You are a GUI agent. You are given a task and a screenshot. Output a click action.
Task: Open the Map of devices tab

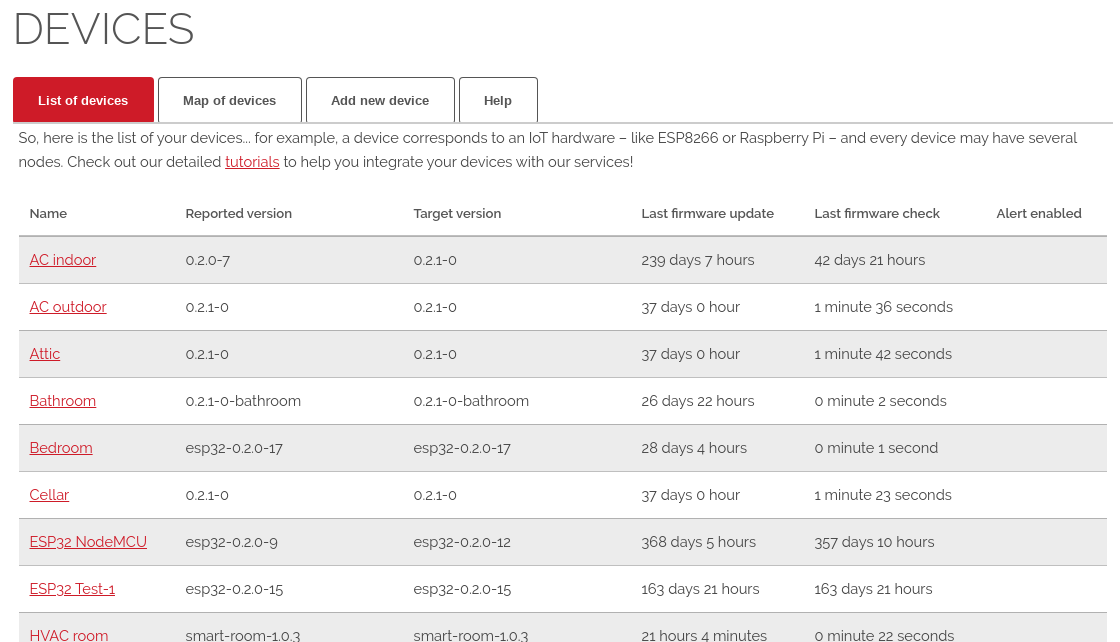pyautogui.click(x=229, y=100)
